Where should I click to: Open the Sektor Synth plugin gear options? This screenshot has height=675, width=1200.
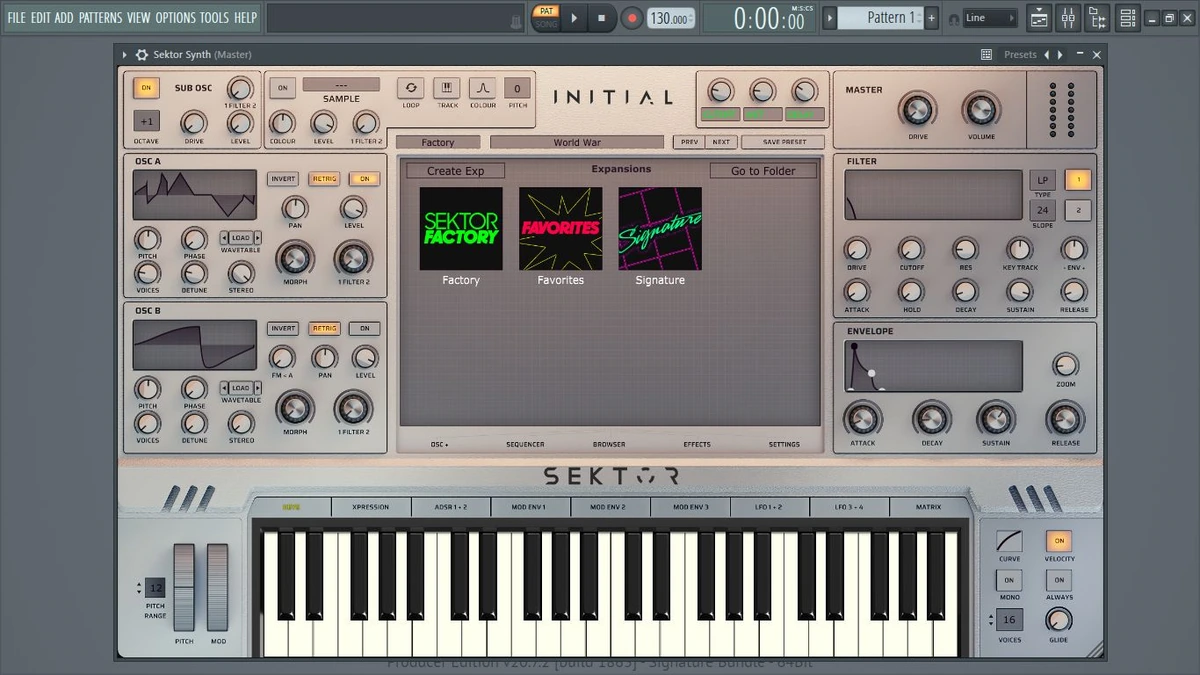click(142, 55)
